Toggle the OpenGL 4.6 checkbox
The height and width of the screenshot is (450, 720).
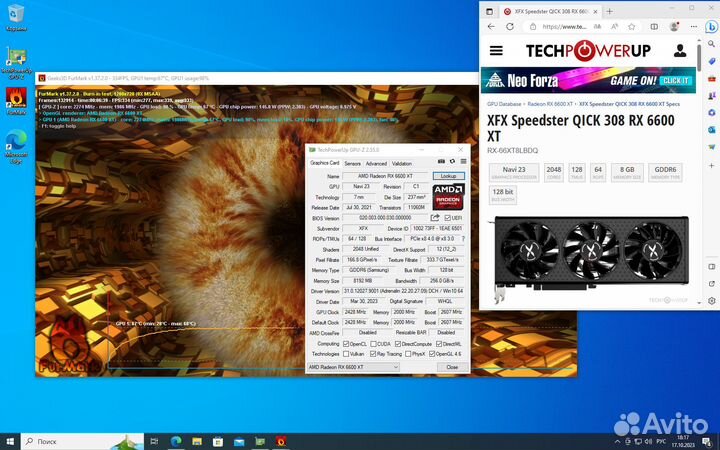(432, 354)
